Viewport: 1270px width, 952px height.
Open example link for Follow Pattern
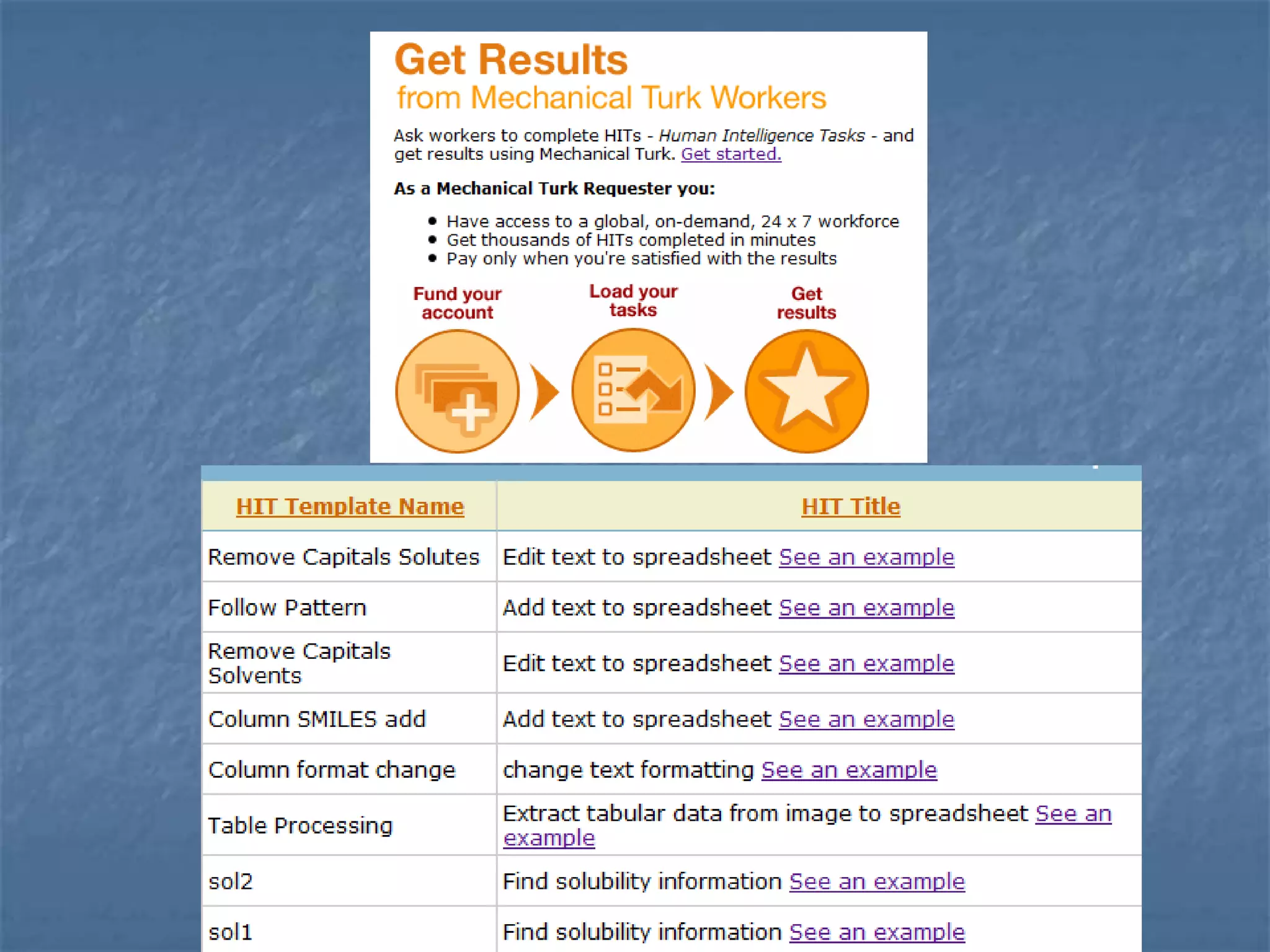[x=866, y=608]
